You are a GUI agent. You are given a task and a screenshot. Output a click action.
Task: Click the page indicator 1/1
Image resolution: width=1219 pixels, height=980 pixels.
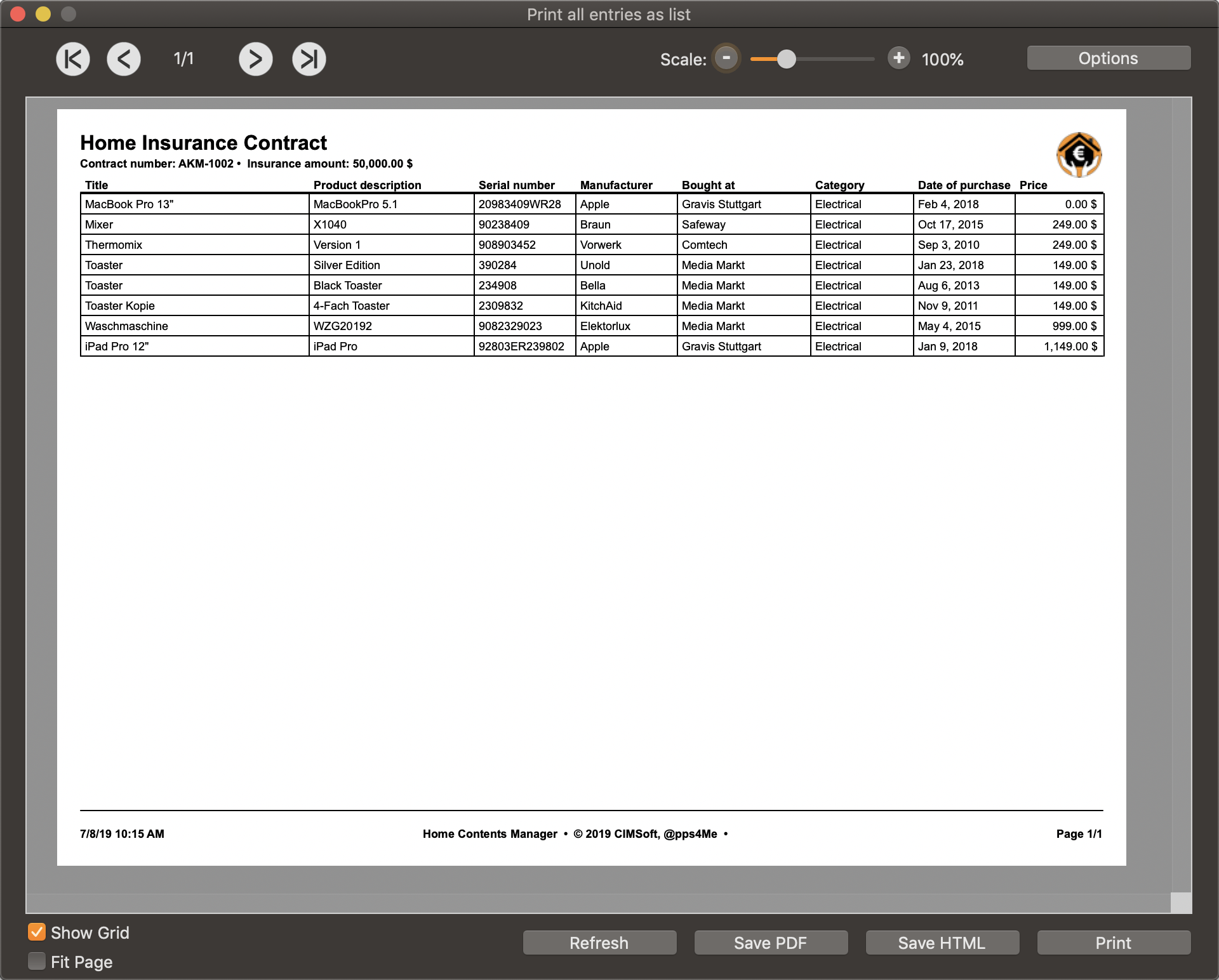click(x=183, y=59)
